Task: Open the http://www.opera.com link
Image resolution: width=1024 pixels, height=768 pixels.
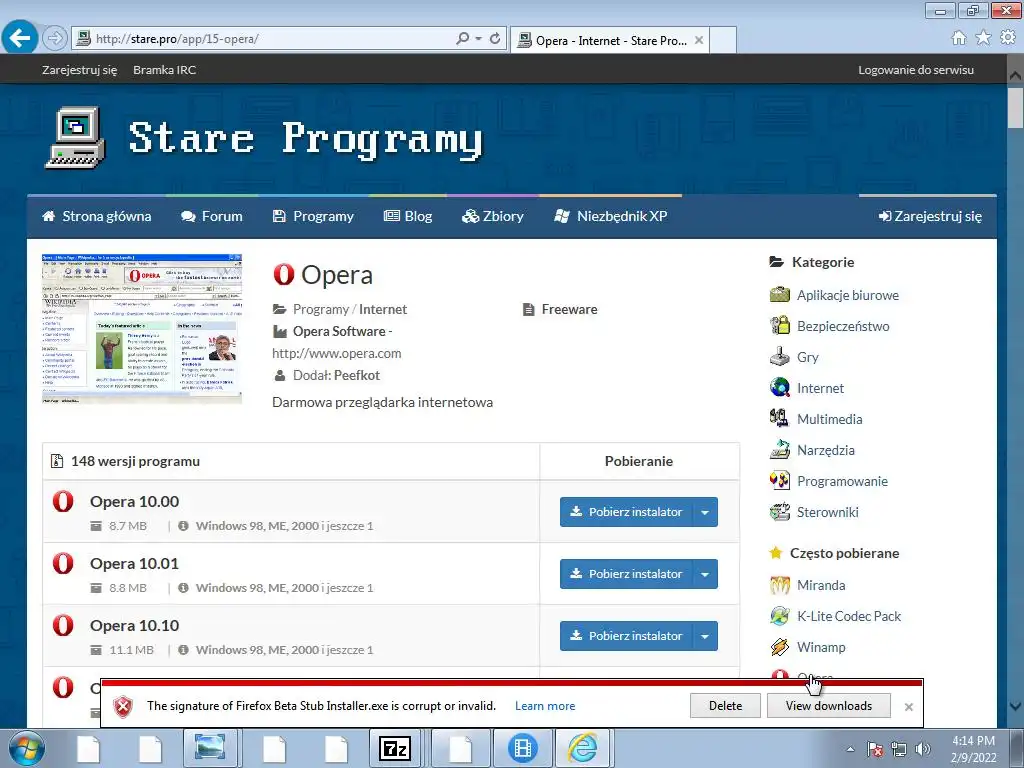Action: 337,353
